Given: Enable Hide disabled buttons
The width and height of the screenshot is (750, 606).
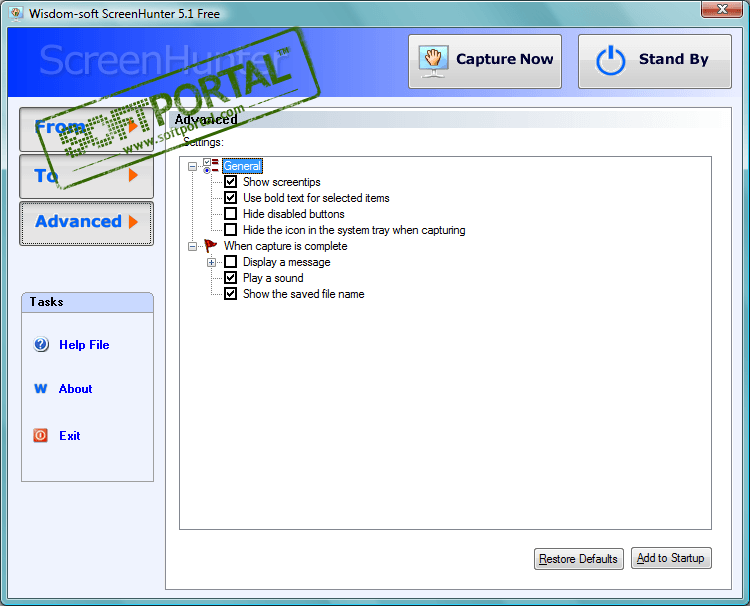Looking at the screenshot, I should (231, 214).
